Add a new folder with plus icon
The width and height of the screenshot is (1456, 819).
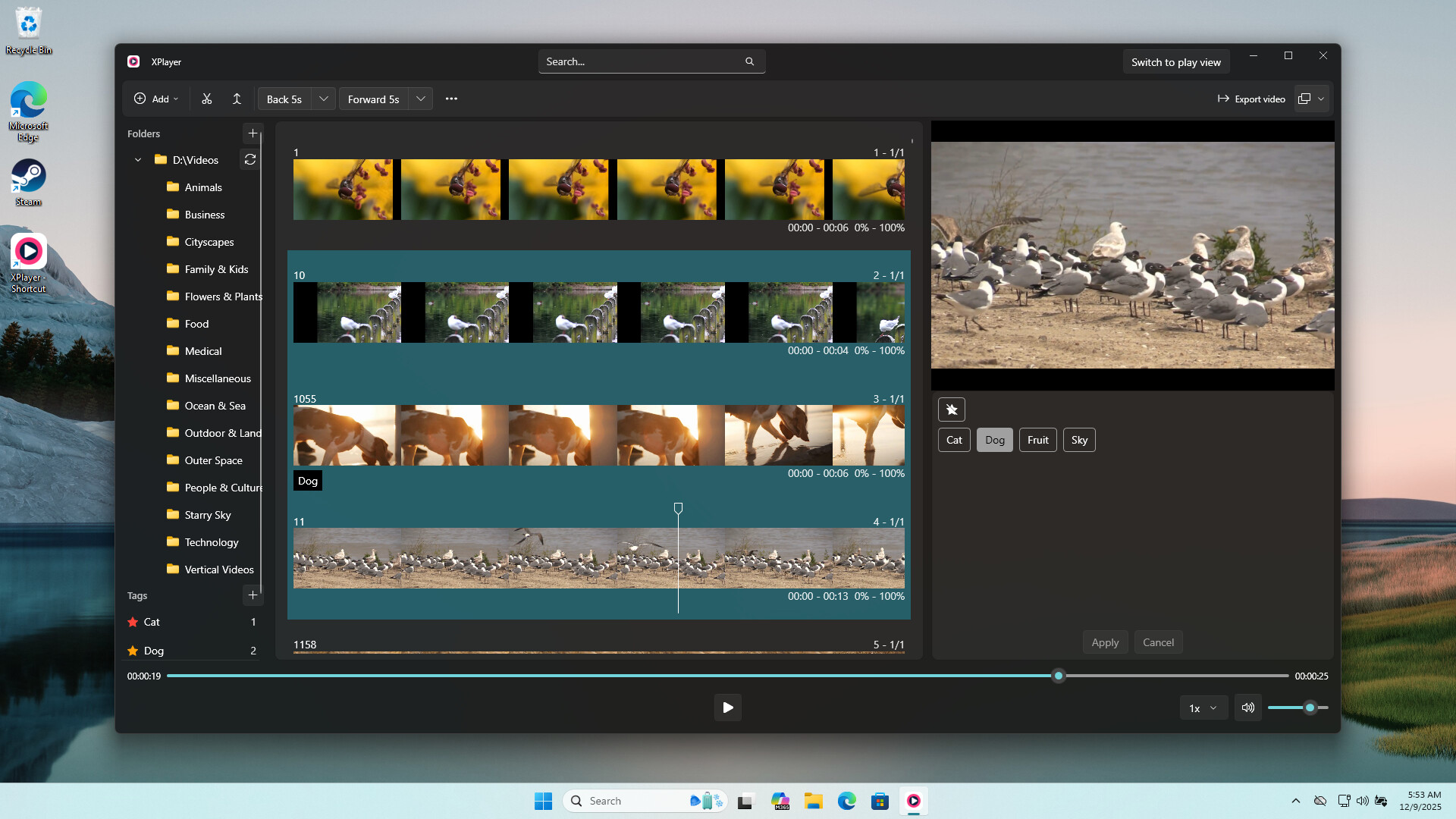pos(253,133)
